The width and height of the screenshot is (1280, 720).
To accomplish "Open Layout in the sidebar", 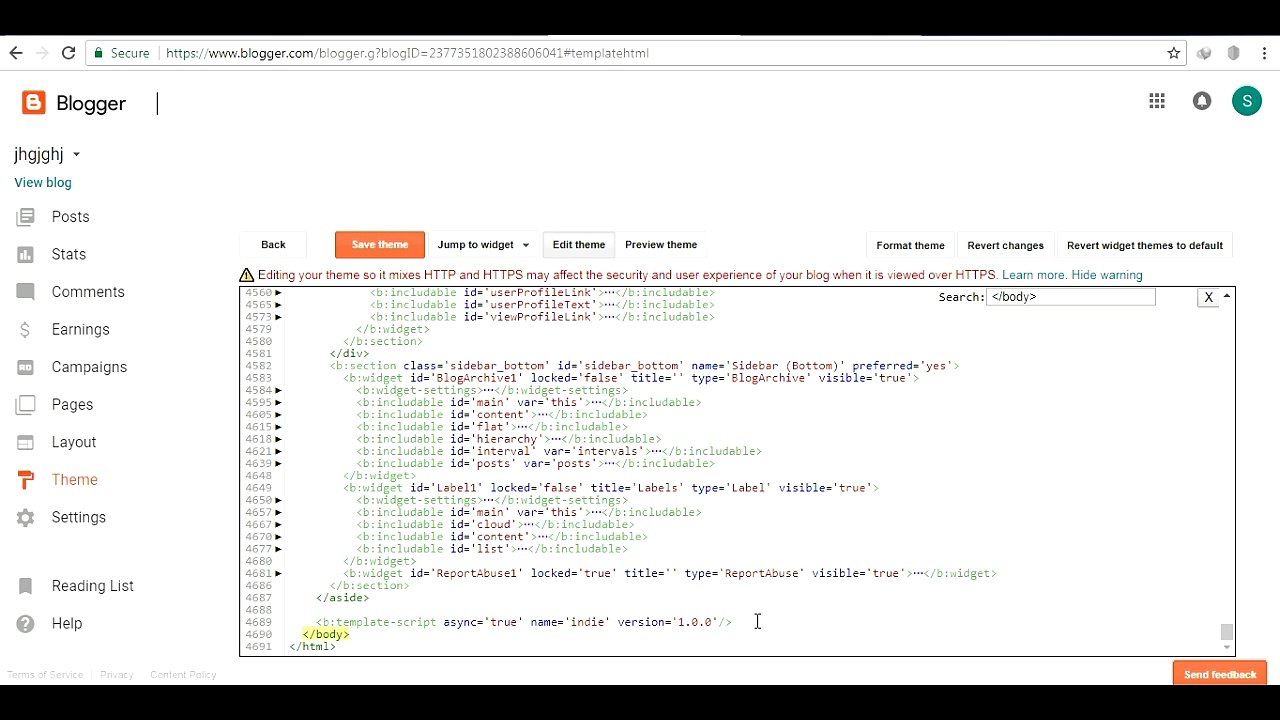I will (74, 442).
